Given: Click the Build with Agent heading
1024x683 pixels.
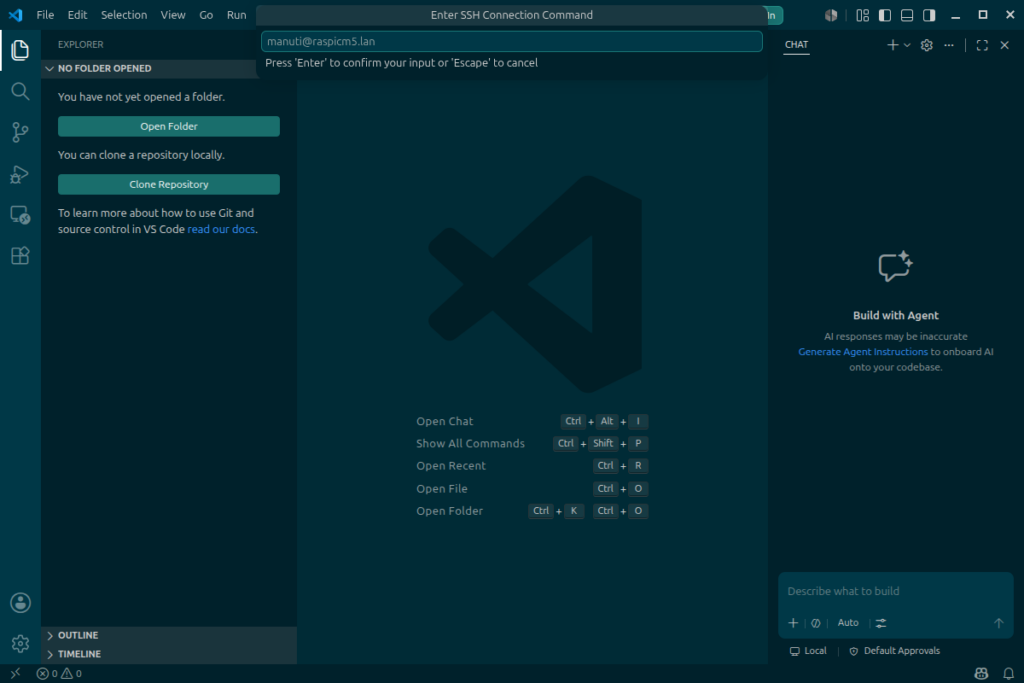Looking at the screenshot, I should pyautogui.click(x=895, y=315).
